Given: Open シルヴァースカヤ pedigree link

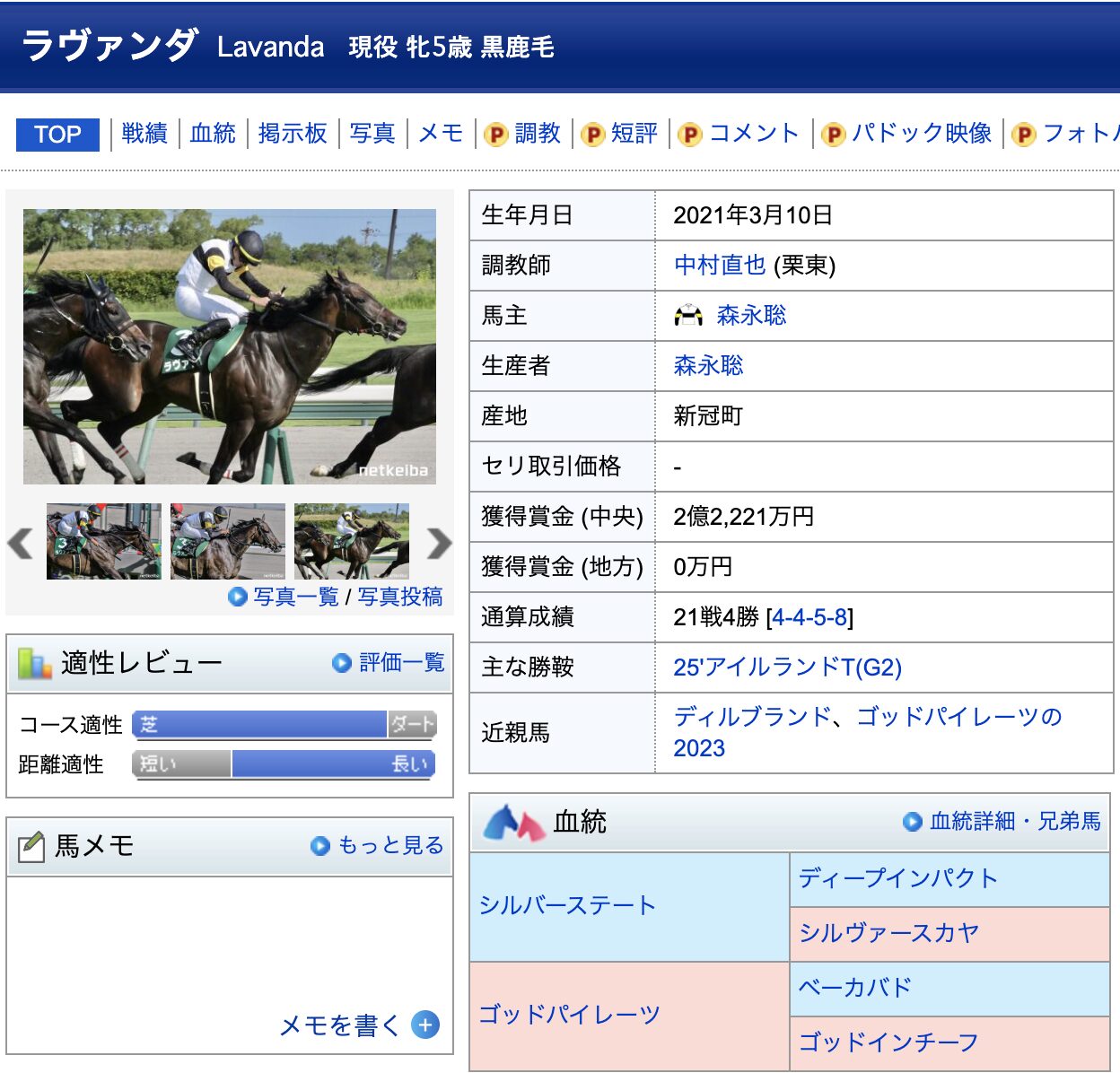Looking at the screenshot, I should click(888, 932).
